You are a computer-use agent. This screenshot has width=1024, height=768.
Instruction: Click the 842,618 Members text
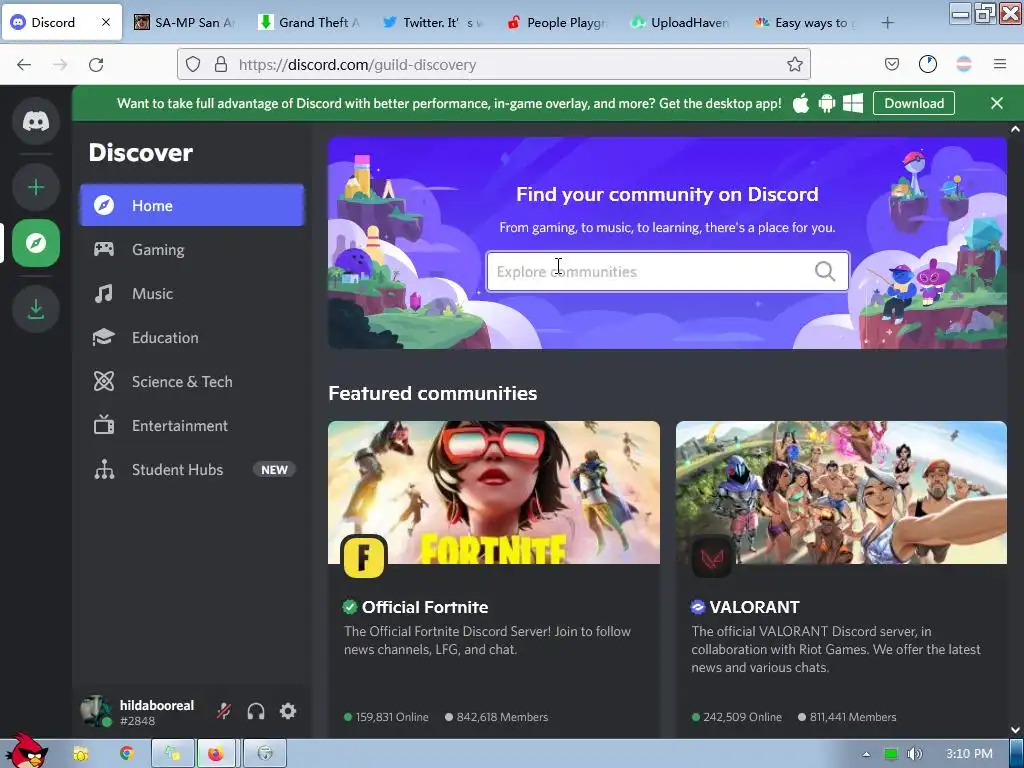502,717
